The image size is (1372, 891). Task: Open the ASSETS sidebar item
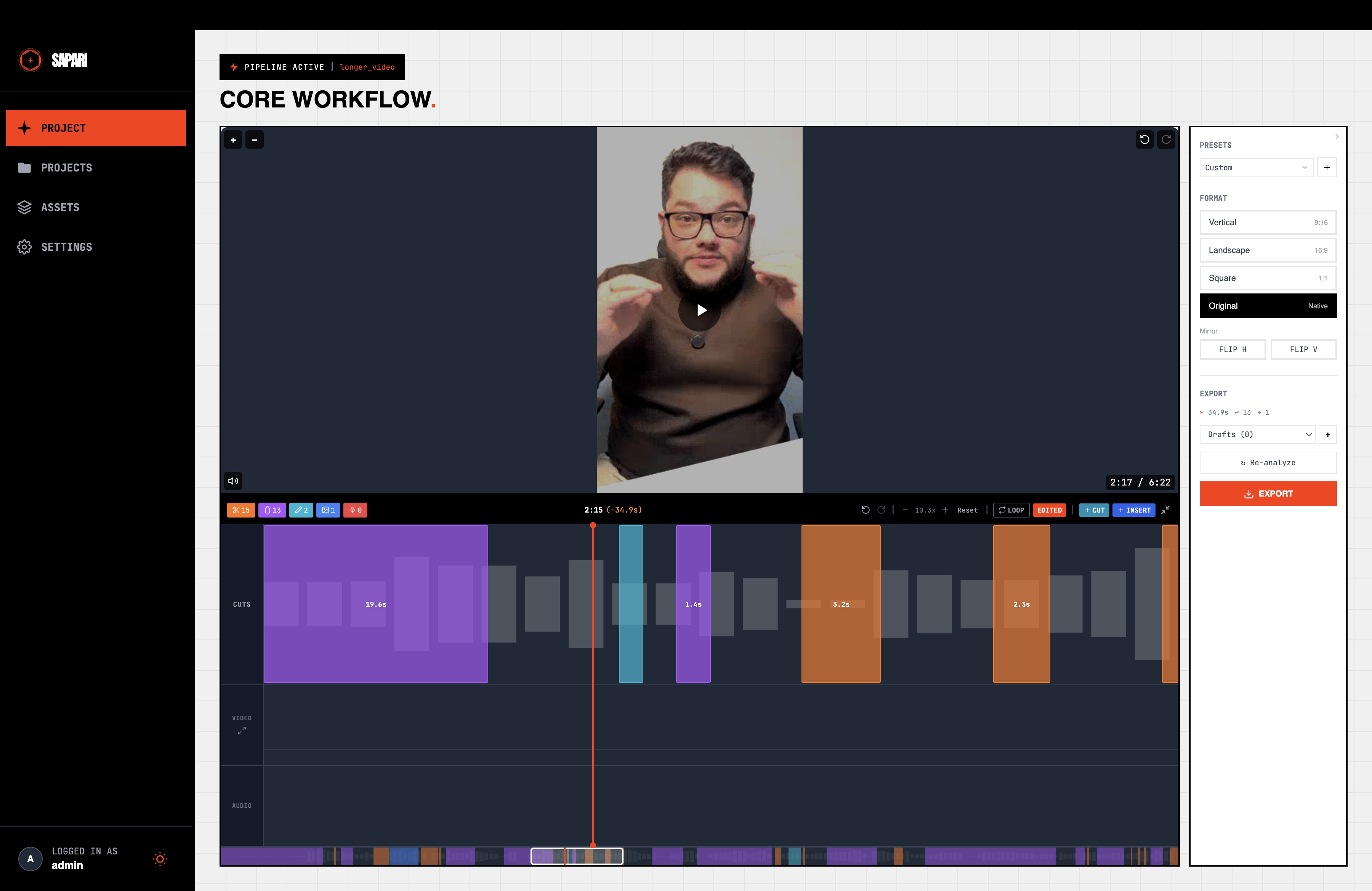(x=60, y=207)
